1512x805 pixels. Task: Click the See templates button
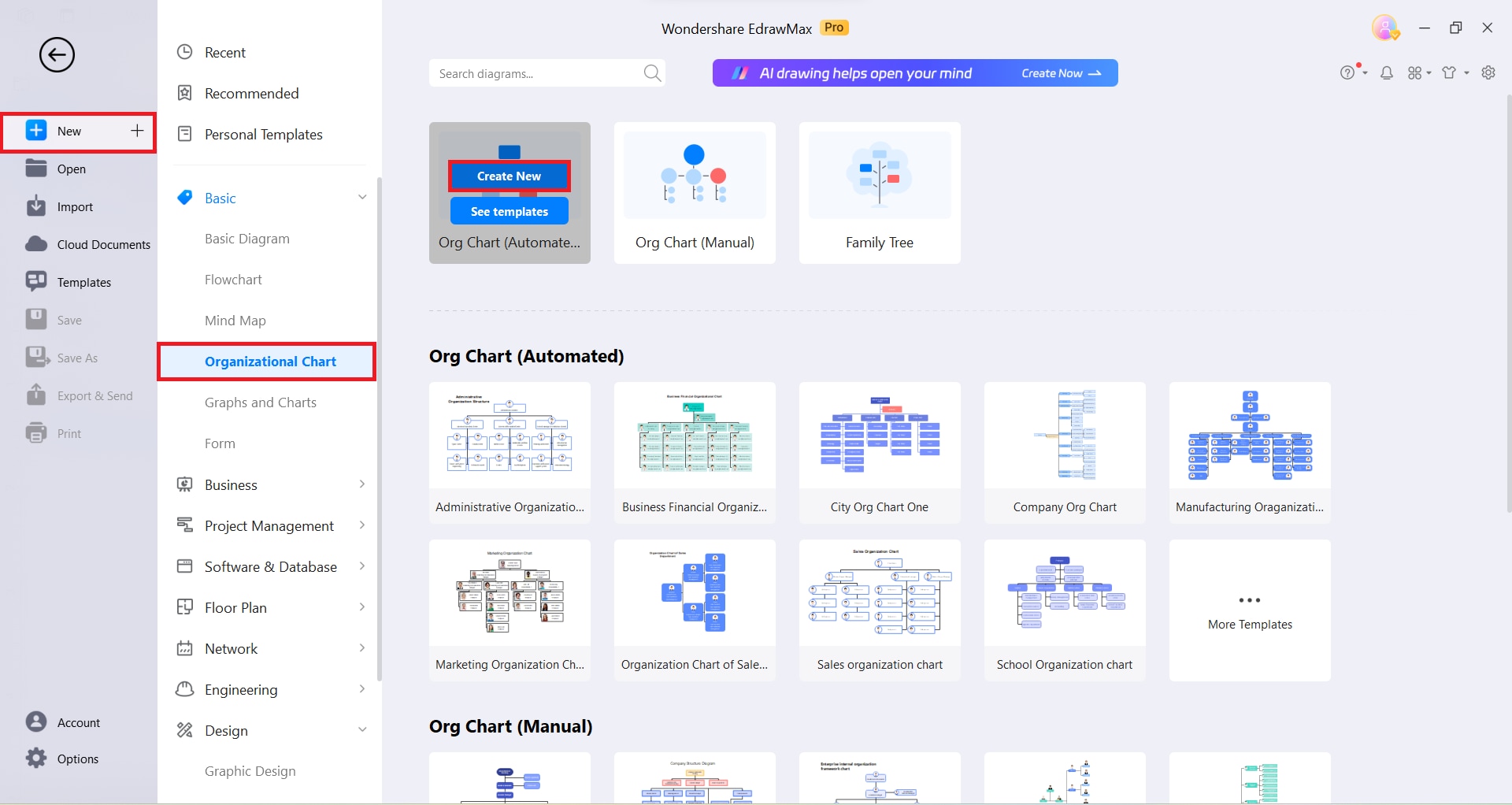click(510, 211)
